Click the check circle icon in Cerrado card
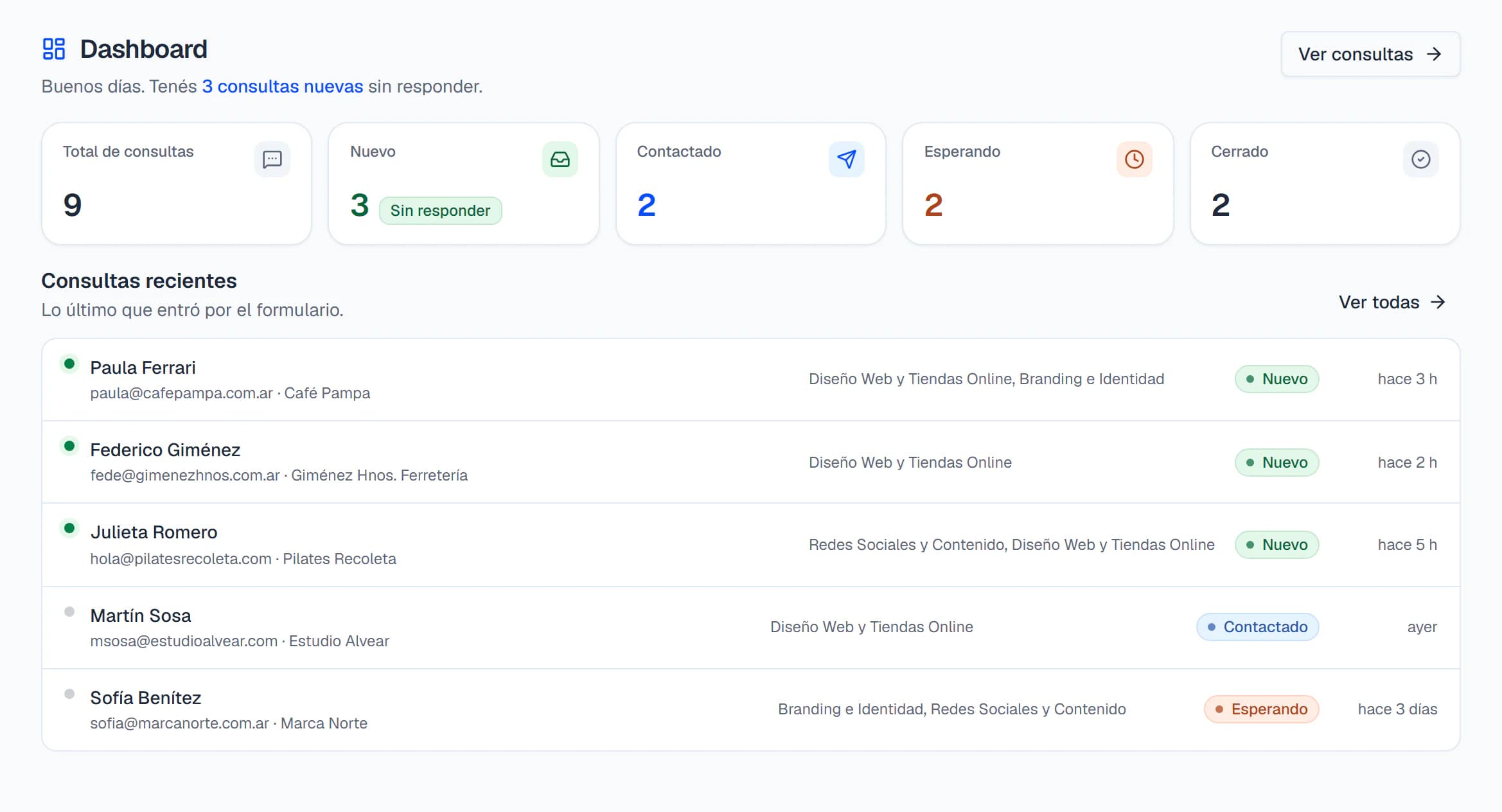The height and width of the screenshot is (812, 1502). [1420, 159]
